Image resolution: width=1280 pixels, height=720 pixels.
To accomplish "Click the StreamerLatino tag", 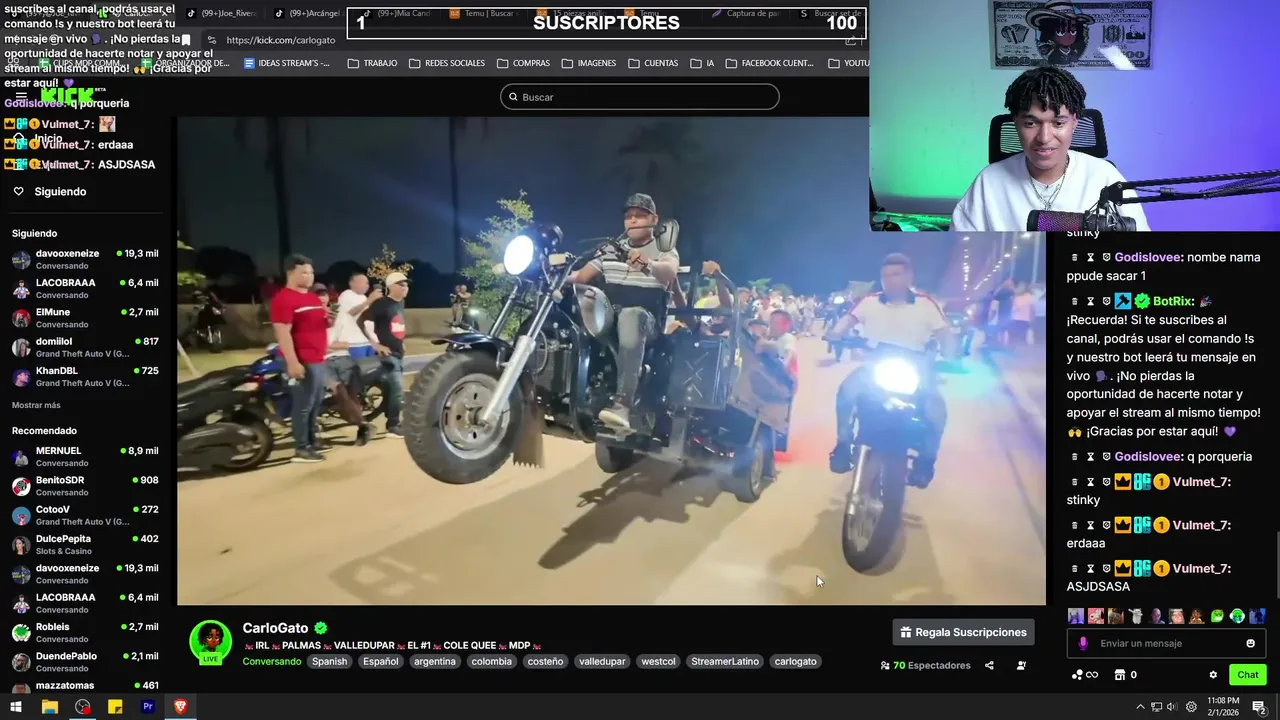I will pos(725,661).
